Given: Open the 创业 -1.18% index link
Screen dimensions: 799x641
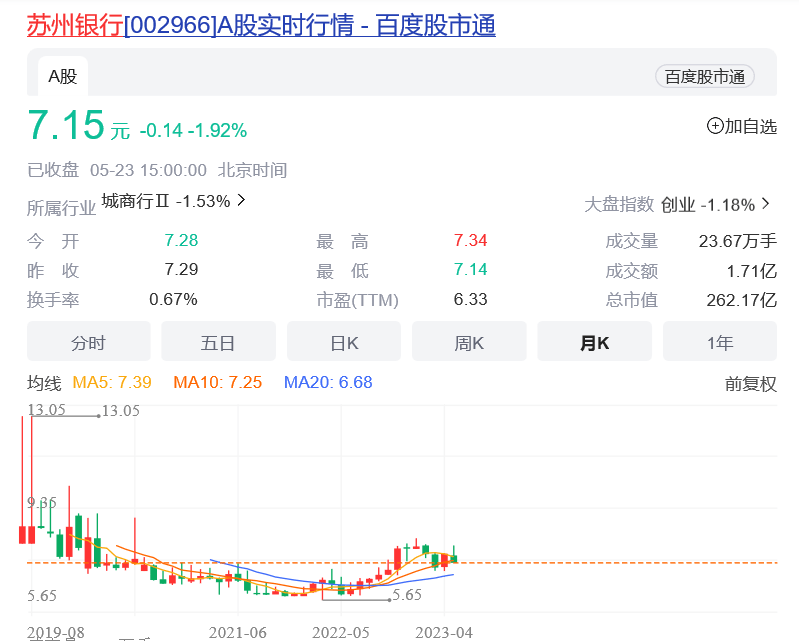Looking at the screenshot, I should point(708,205).
